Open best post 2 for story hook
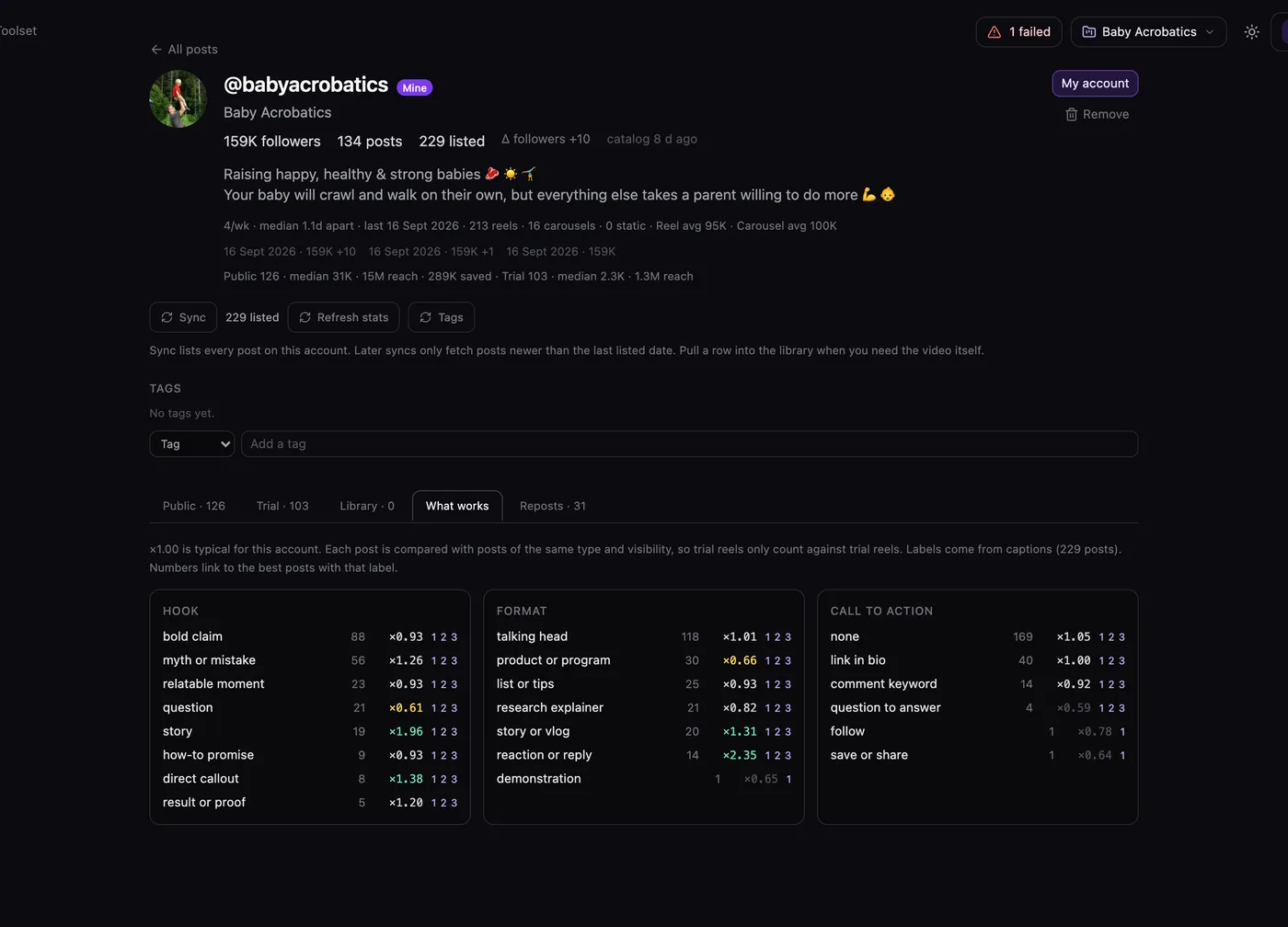 (x=443, y=732)
